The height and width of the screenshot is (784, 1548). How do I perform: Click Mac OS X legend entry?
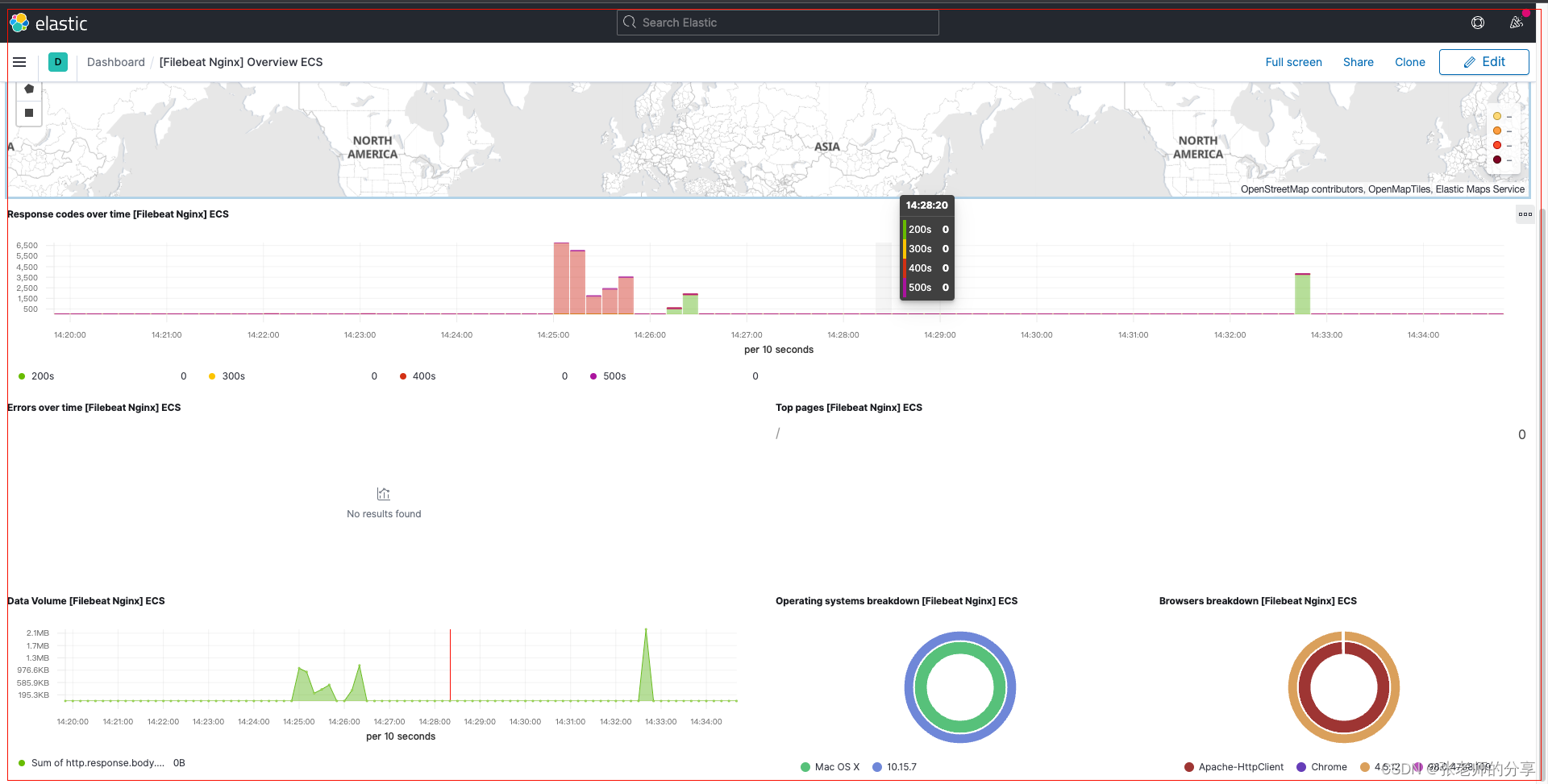pyautogui.click(x=830, y=767)
